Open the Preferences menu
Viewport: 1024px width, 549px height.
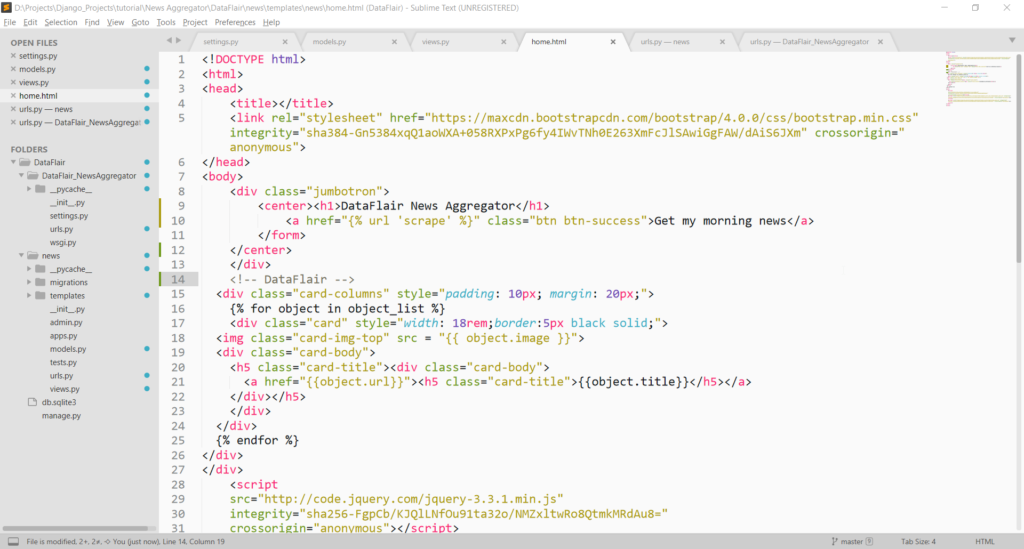point(234,21)
